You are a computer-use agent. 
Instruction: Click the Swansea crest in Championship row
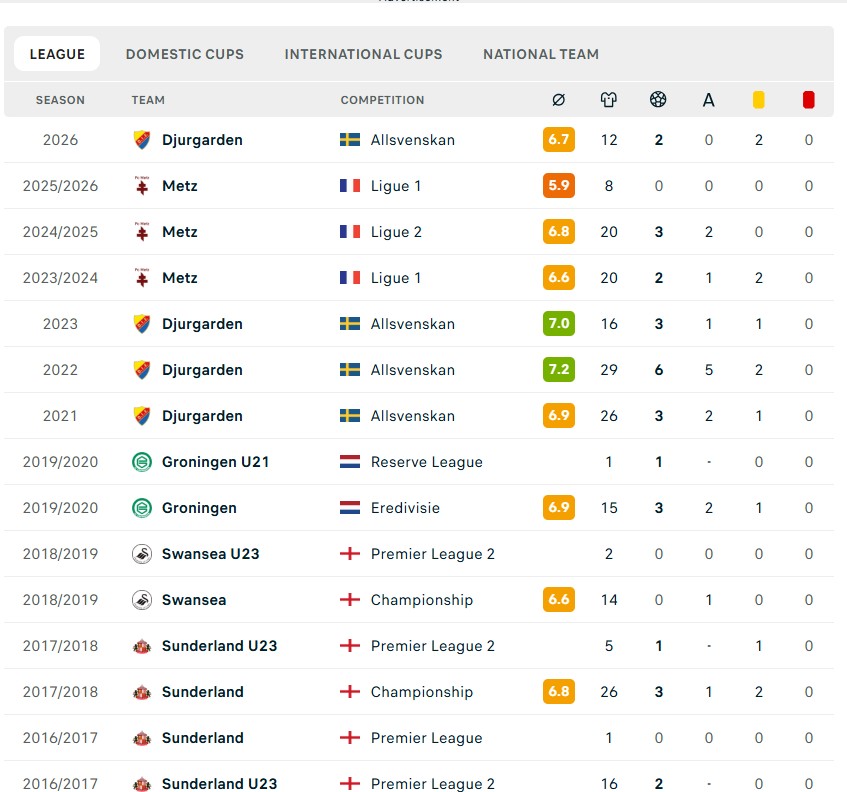point(142,600)
